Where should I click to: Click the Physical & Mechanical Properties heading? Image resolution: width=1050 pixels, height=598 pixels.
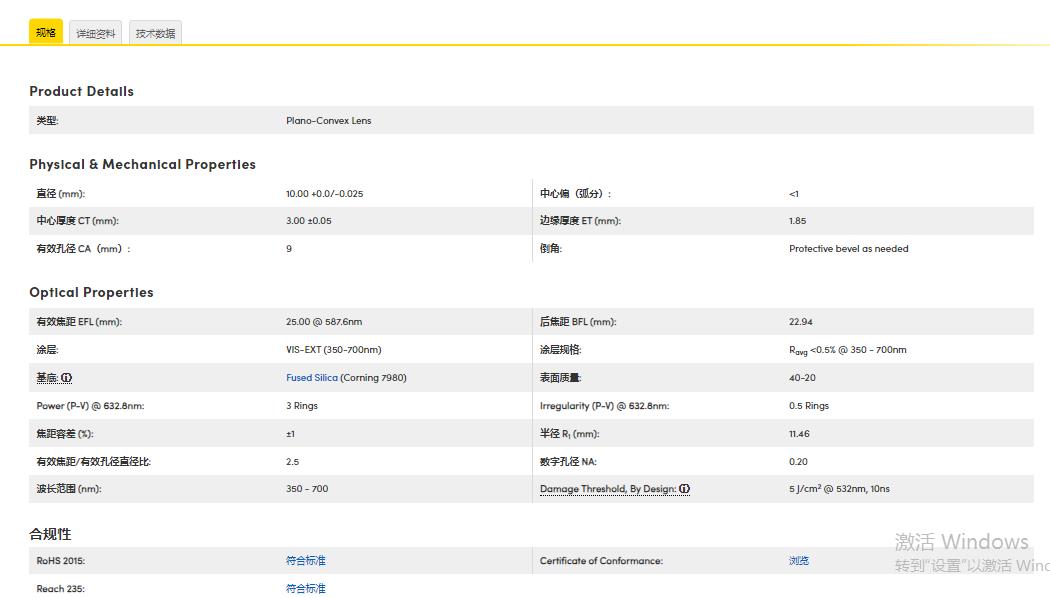click(142, 164)
